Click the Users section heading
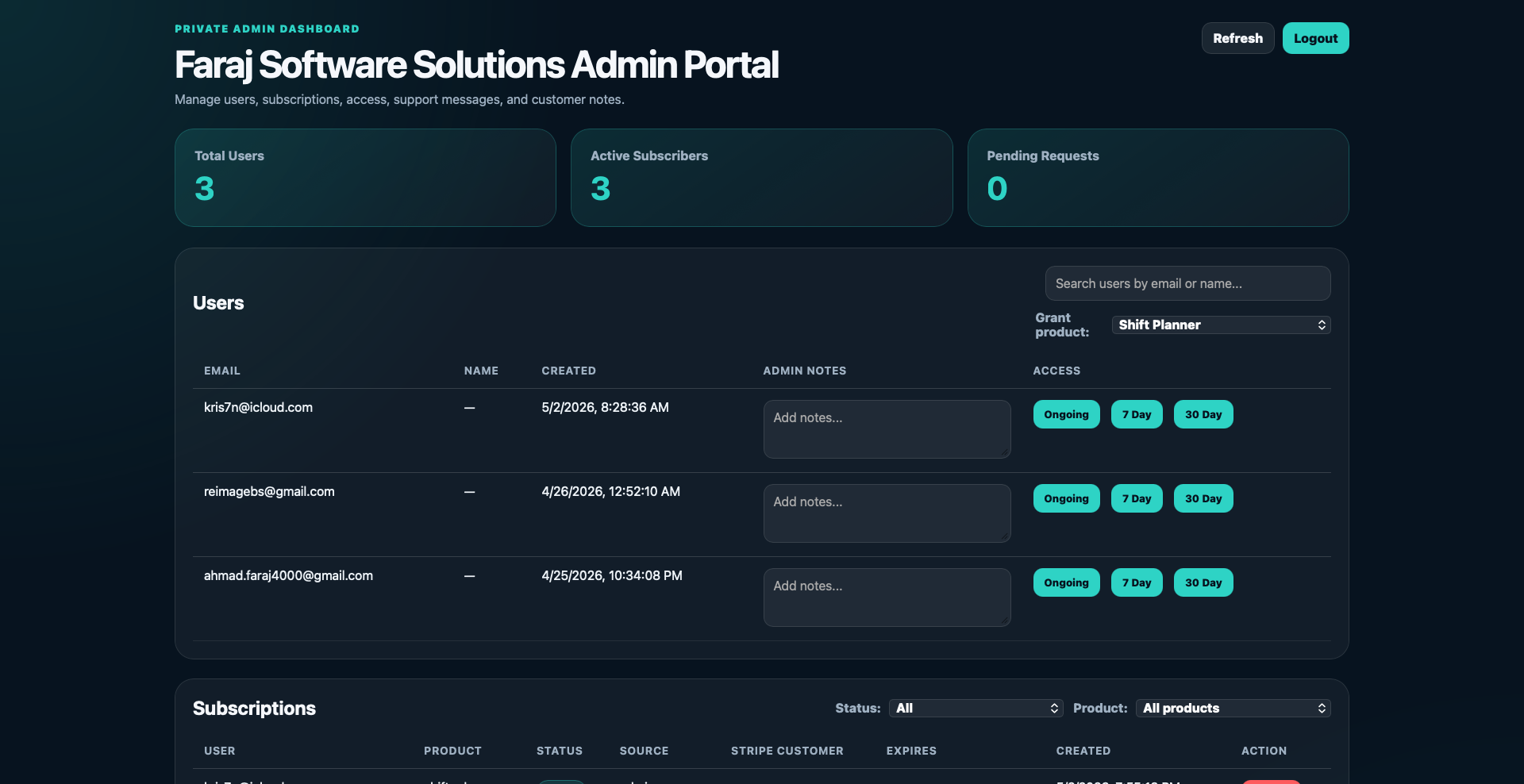Screen dimensions: 1524x784 [x=218, y=303]
